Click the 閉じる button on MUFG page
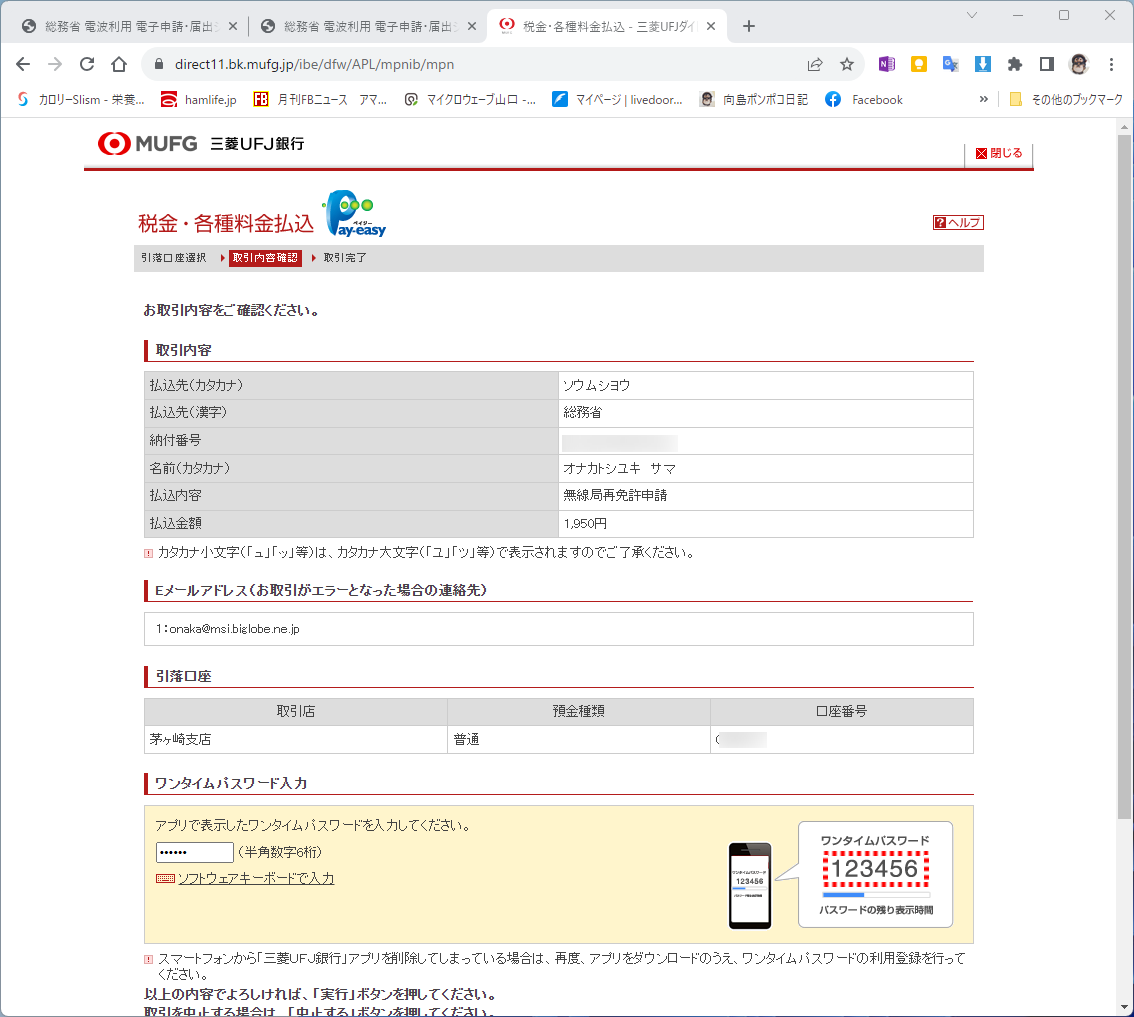This screenshot has height=1017, width=1134. pos(999,153)
